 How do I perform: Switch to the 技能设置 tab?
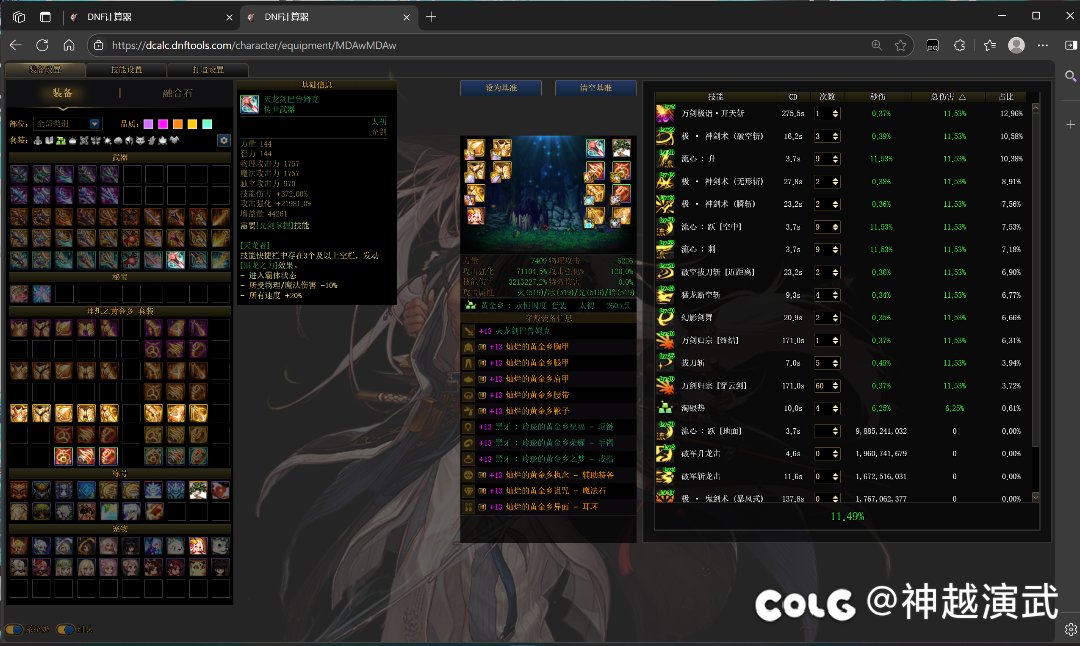point(127,70)
